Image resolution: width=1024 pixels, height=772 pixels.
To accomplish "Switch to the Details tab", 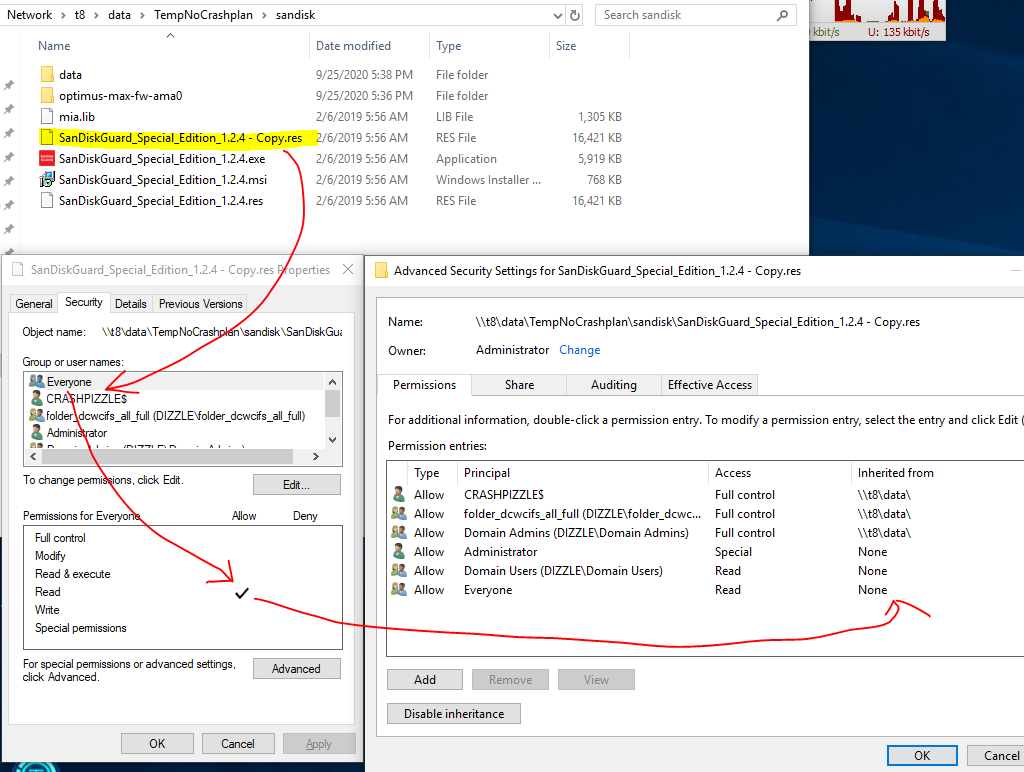I will (131, 304).
